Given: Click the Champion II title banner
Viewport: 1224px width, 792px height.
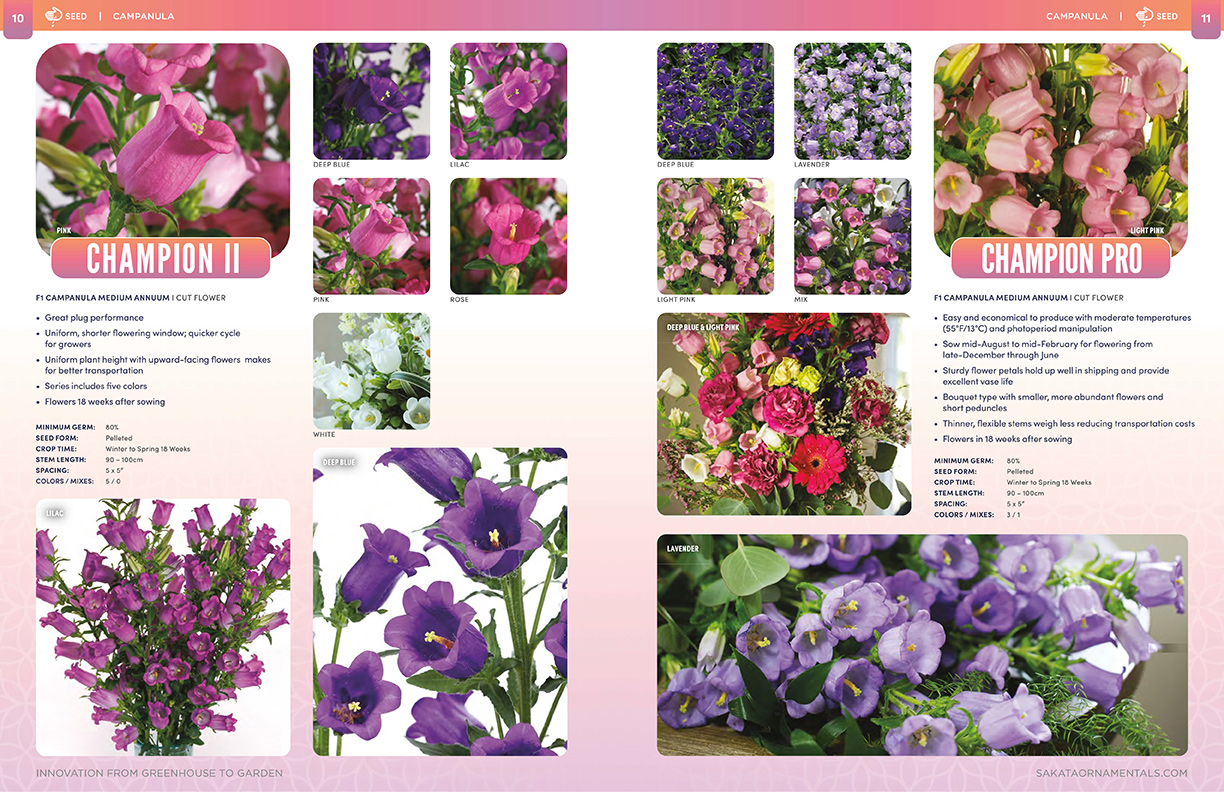Looking at the screenshot, I should coord(162,258).
